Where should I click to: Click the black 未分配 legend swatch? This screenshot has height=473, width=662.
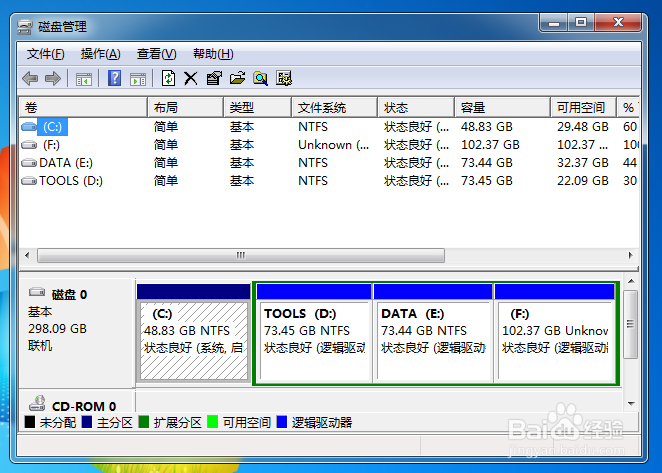pyautogui.click(x=30, y=422)
